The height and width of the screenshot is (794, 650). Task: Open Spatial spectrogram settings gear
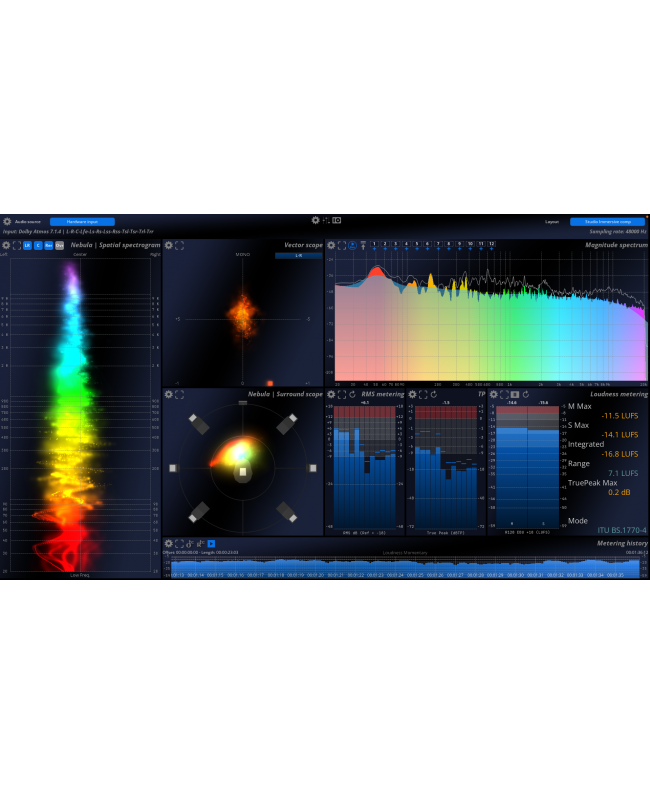pos(6,245)
